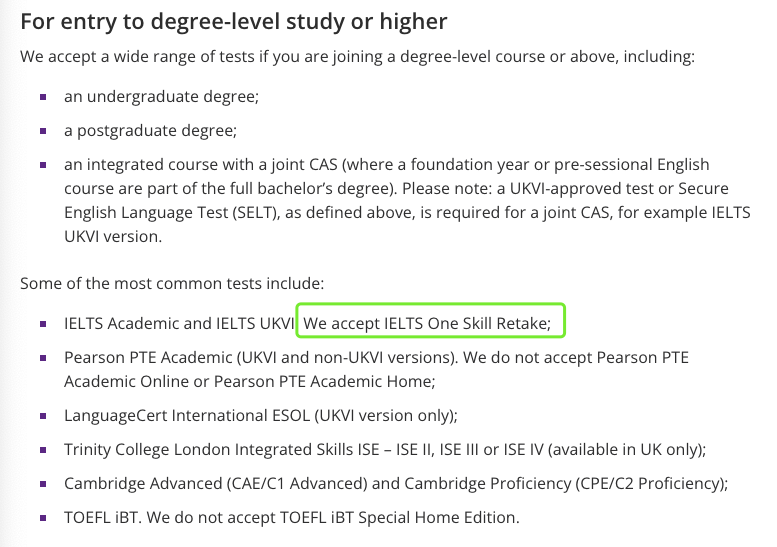The width and height of the screenshot is (777, 547).
Task: Click the bullet before 'an integrated course with a joint CAS'
Action: coord(43,165)
